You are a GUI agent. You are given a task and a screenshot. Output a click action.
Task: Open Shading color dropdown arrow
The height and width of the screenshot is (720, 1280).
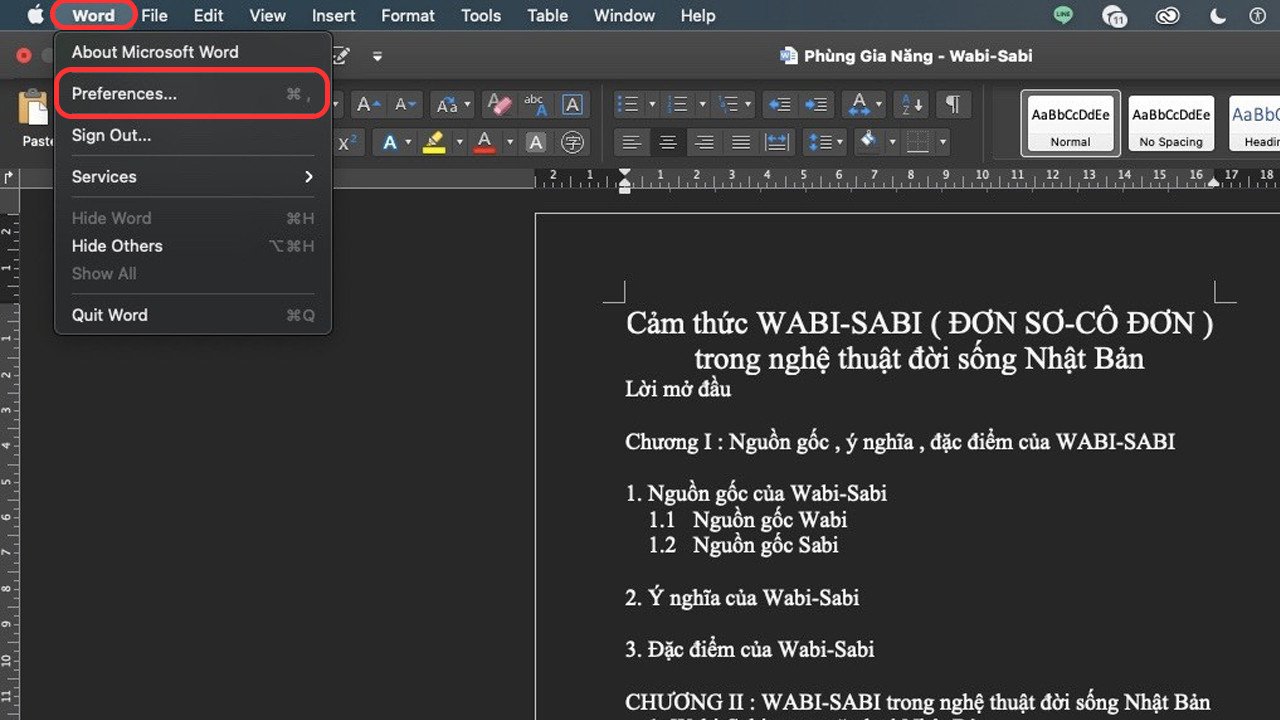pos(891,143)
